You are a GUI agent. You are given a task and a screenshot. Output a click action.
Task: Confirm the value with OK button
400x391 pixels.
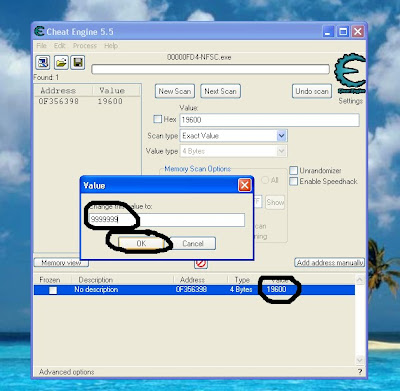coord(141,243)
